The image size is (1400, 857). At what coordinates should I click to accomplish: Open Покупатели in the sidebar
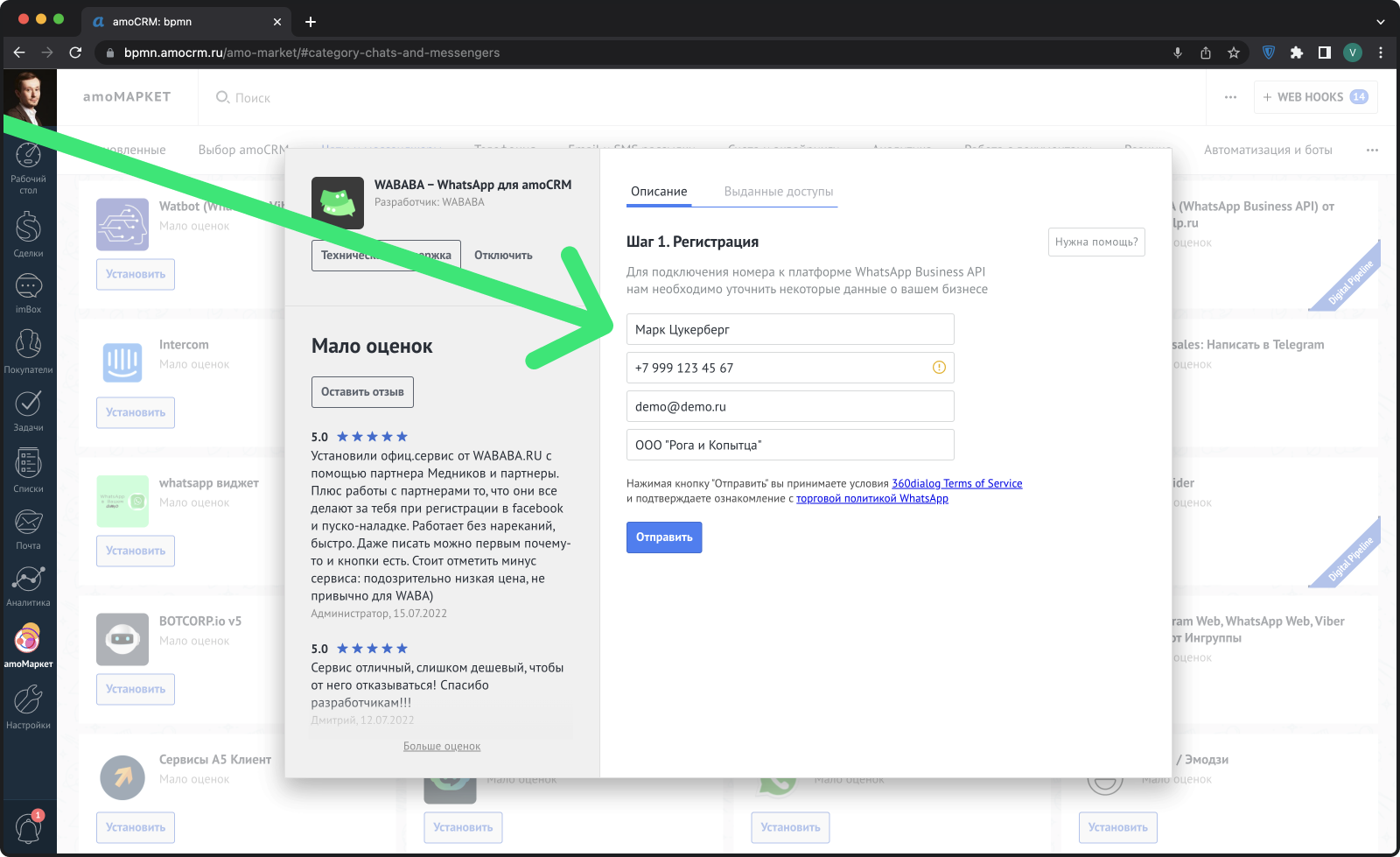[28, 351]
